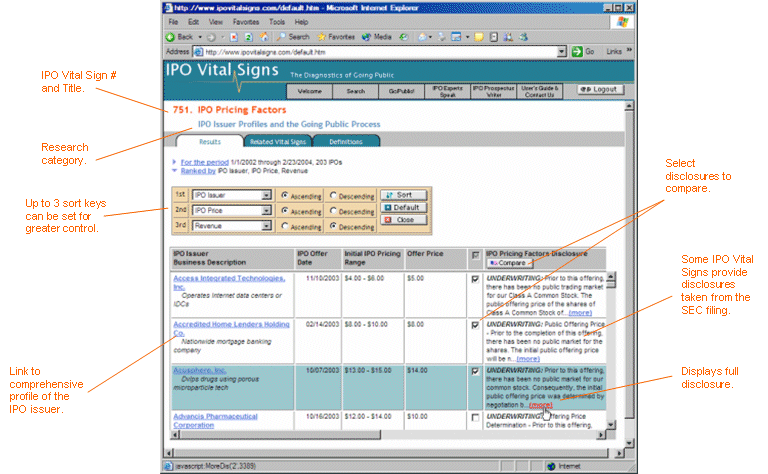Viewport: 768px width, 474px height.
Task: Open the File menu
Action: coord(173,22)
